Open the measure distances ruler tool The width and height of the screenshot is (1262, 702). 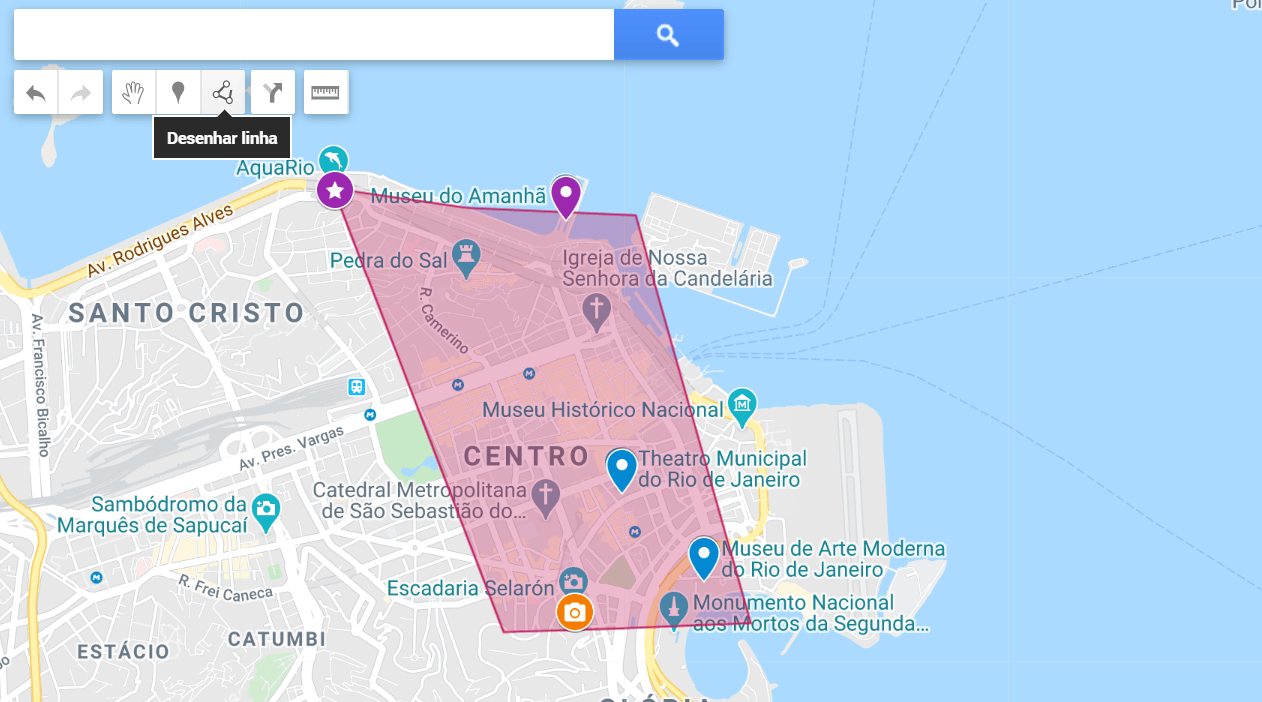(326, 92)
